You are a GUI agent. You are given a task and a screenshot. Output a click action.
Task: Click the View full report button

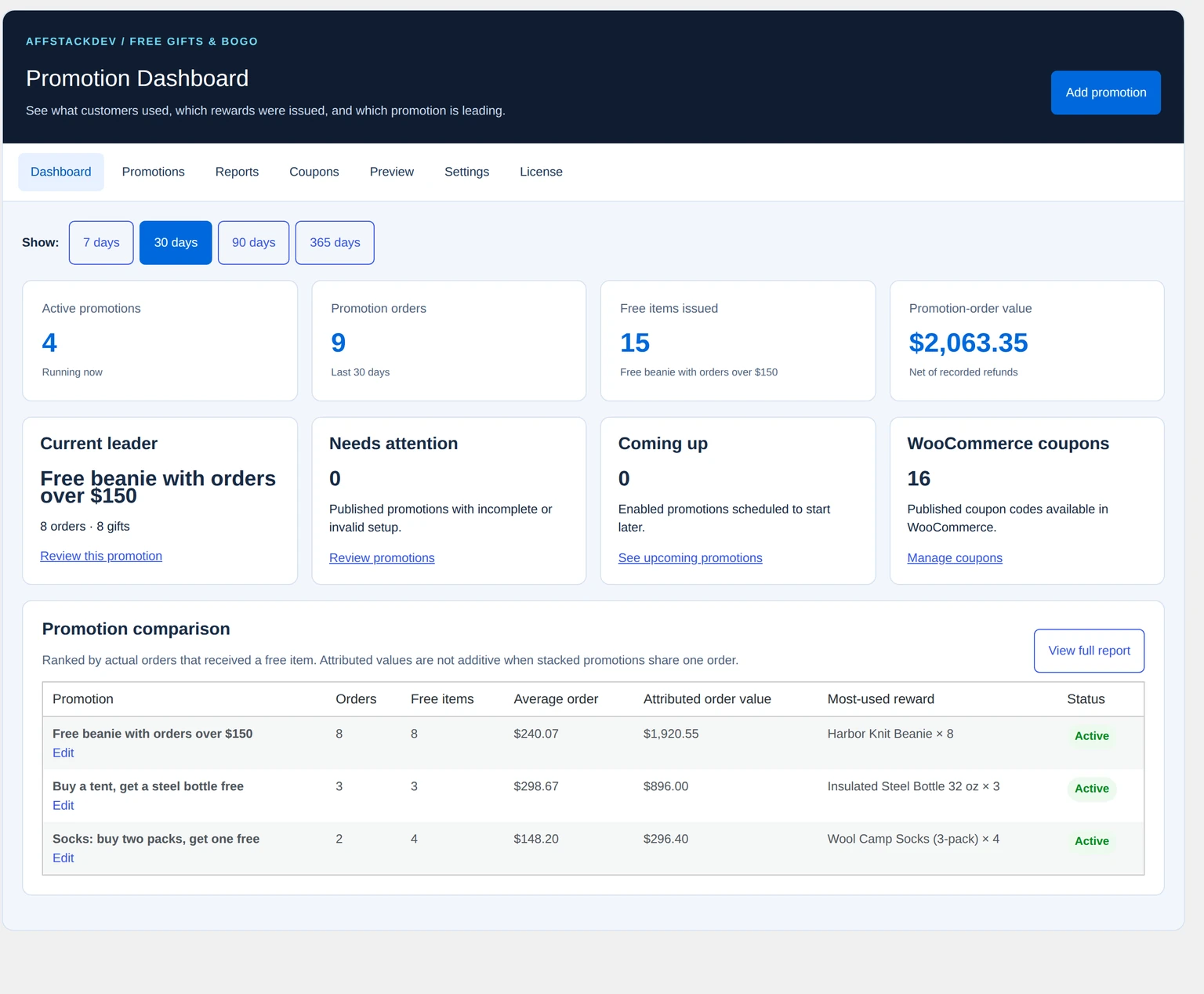point(1089,651)
